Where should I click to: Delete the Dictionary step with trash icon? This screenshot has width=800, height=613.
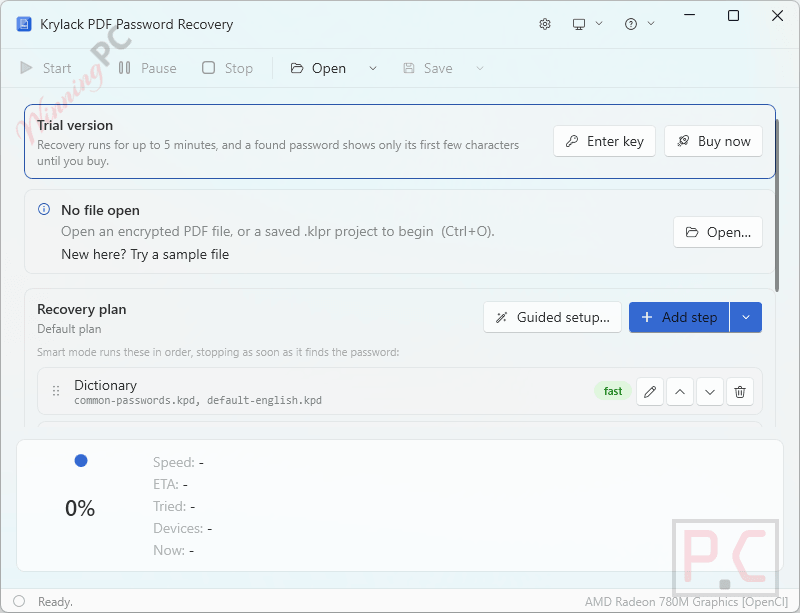click(740, 392)
